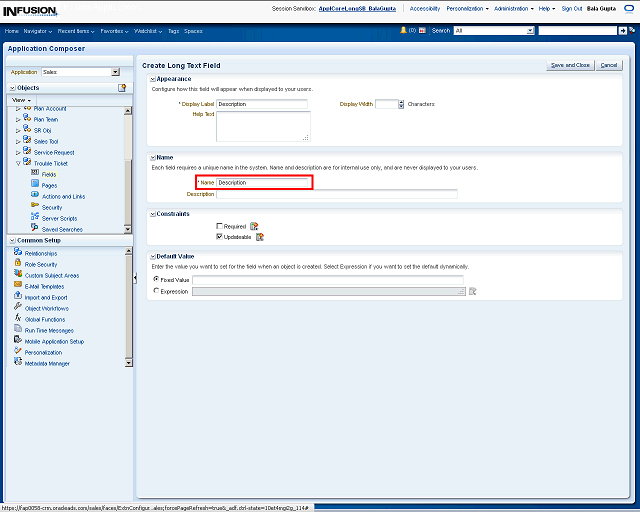Open the Application dropdown showing Sales
Screen dimensions: 640x512
pyautogui.click(x=115, y=72)
